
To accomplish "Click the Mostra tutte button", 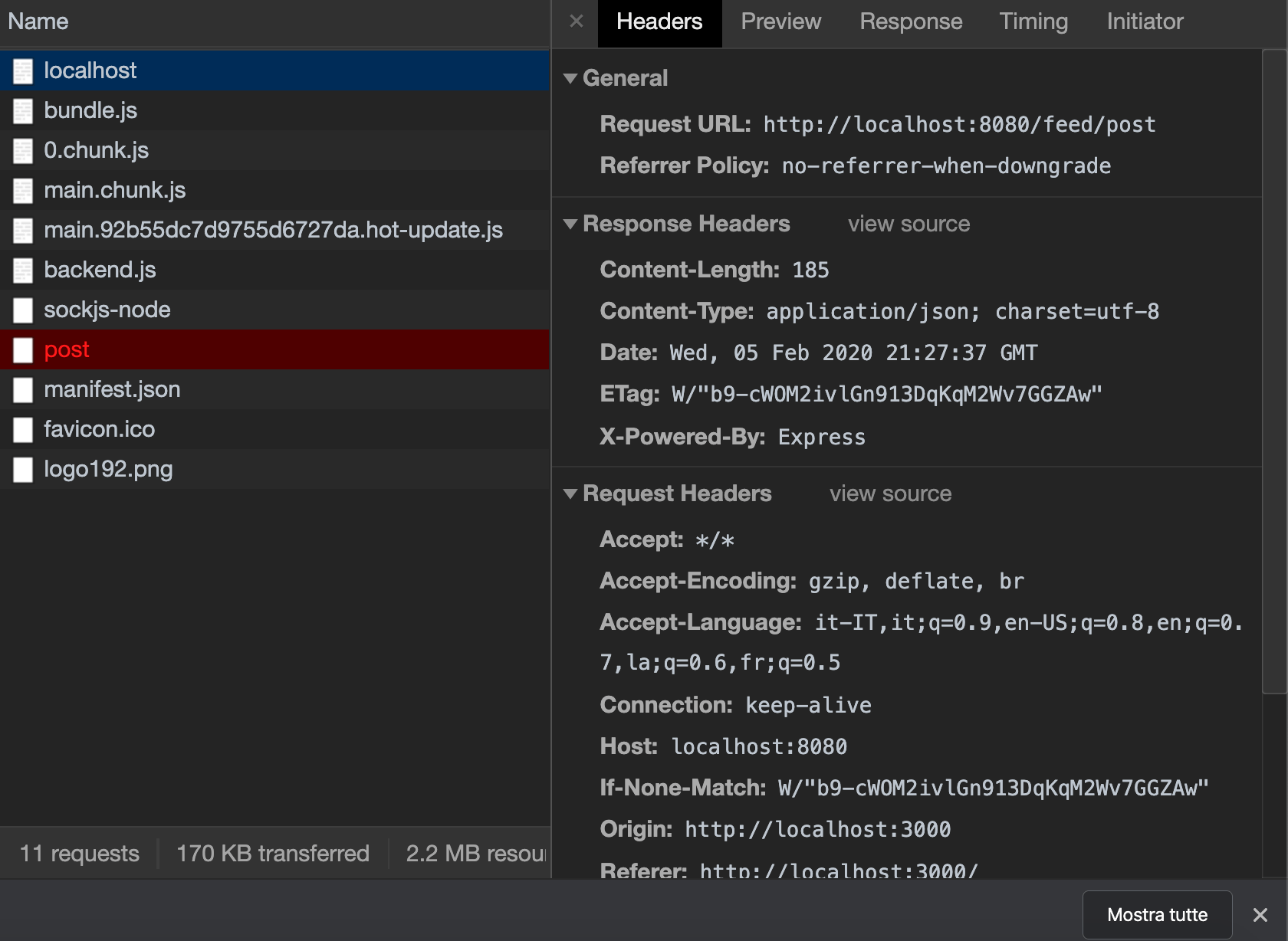I will tap(1157, 915).
